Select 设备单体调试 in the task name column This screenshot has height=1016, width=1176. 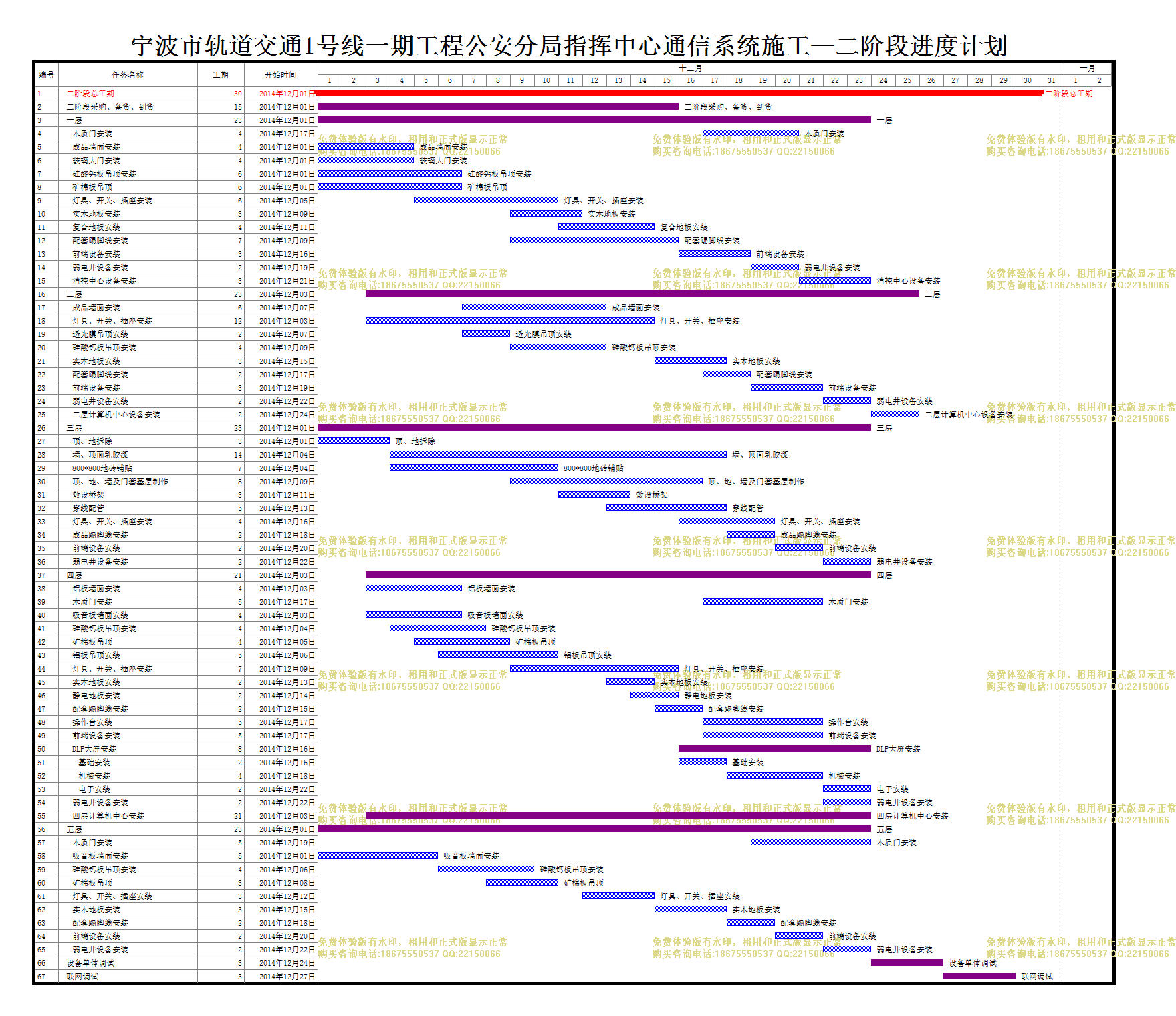(x=90, y=963)
